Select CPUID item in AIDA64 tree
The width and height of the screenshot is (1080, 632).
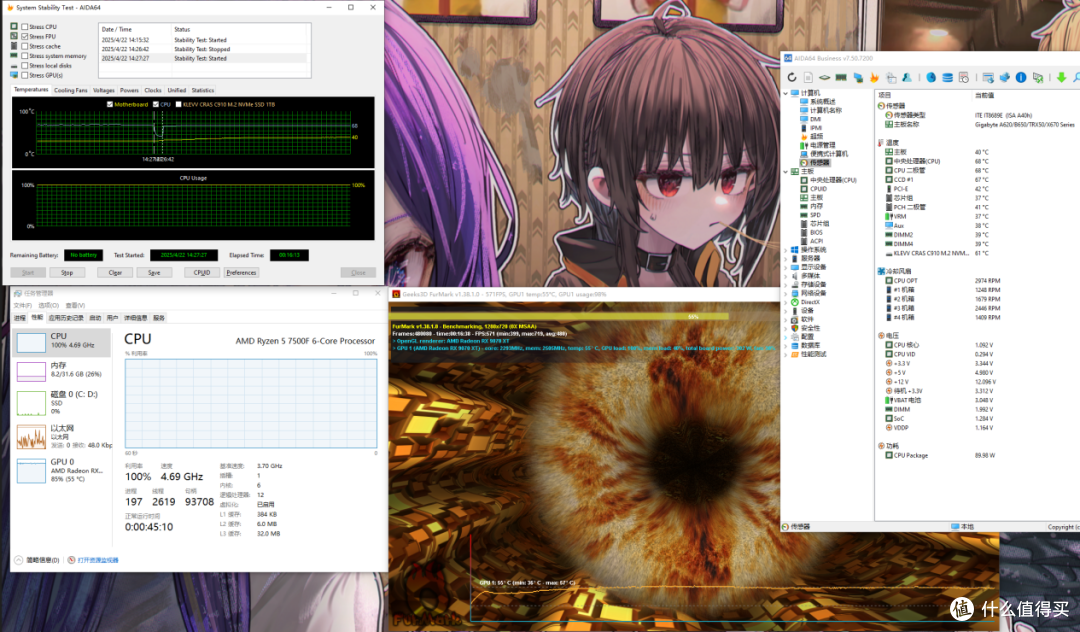814,189
